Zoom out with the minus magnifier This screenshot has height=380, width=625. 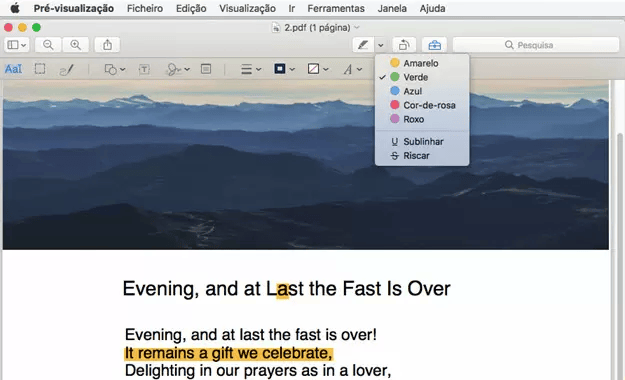(48, 45)
